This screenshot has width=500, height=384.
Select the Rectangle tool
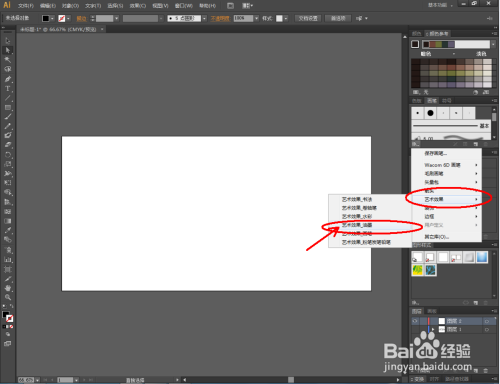(x=8, y=108)
